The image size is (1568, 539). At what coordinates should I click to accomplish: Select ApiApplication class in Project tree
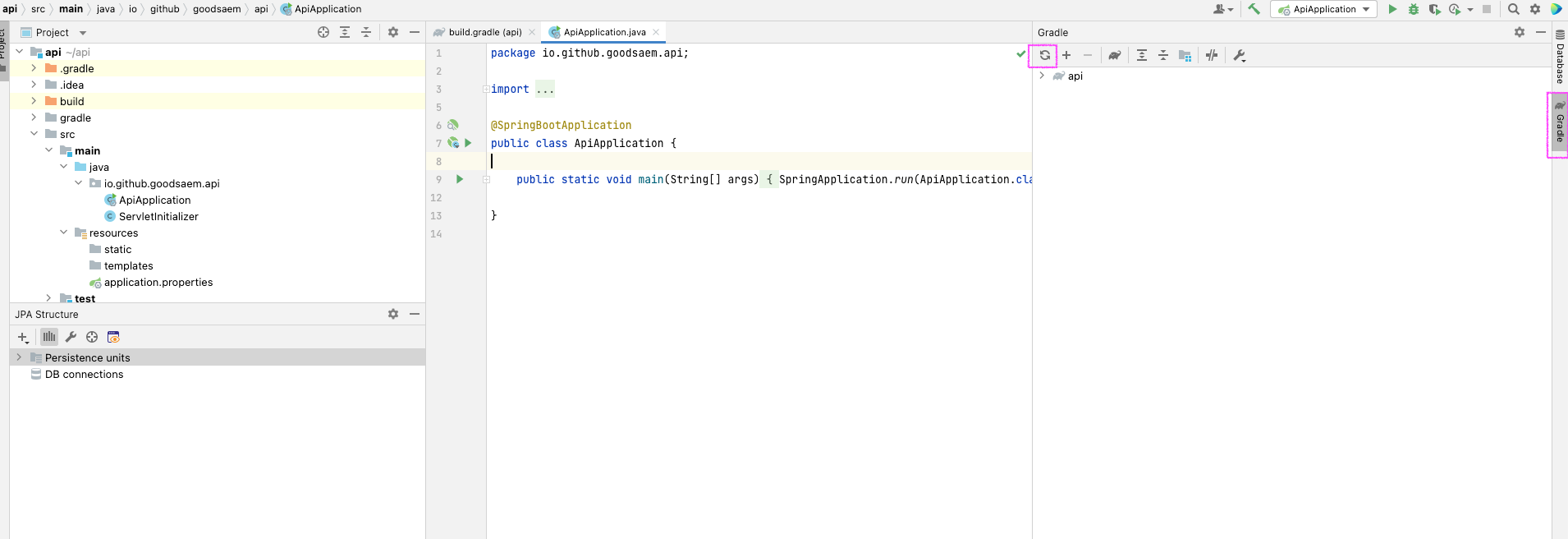pos(154,200)
